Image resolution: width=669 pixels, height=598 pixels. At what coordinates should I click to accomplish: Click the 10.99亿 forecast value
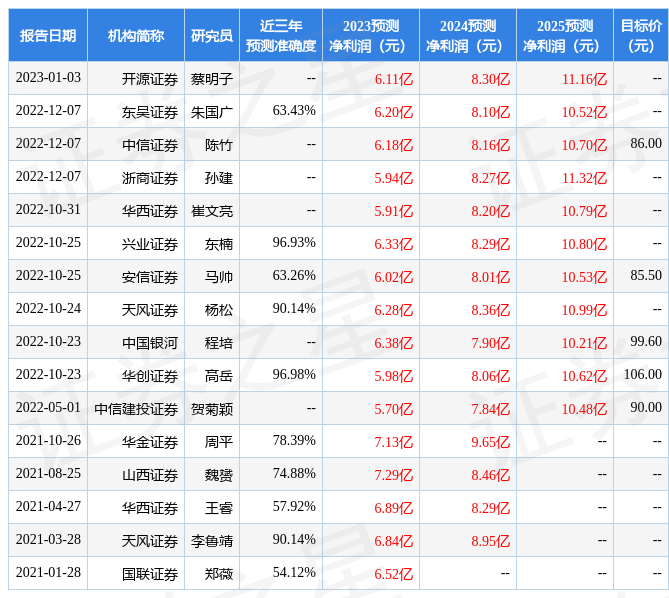click(x=584, y=310)
